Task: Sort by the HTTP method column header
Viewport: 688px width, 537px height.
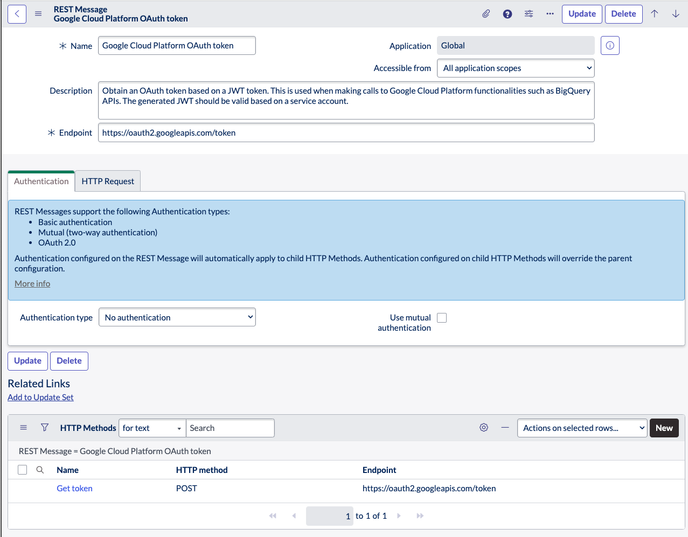Action: [202, 470]
